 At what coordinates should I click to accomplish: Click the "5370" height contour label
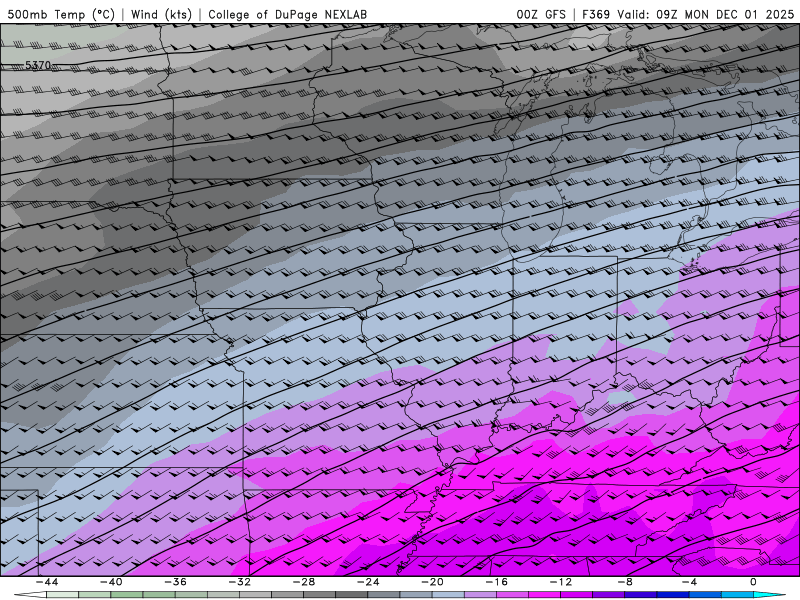tap(38, 65)
